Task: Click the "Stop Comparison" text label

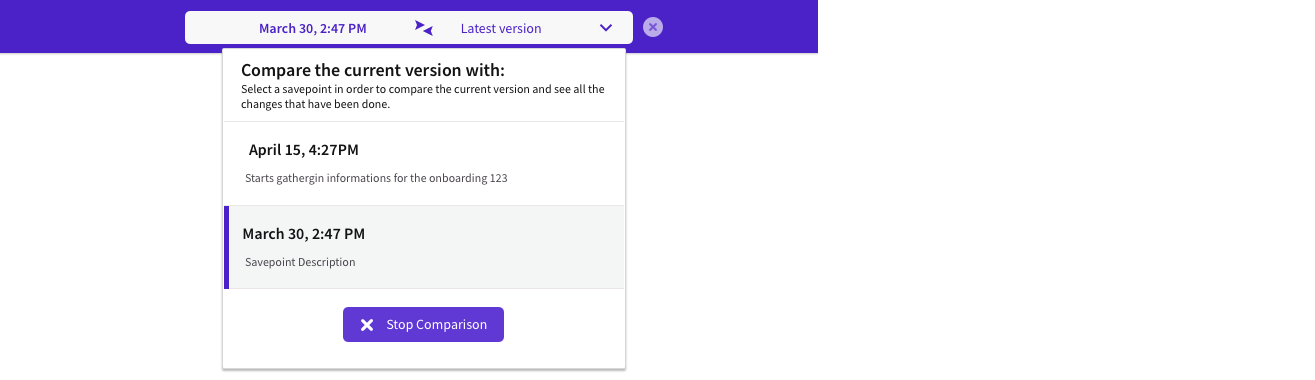Action: coord(437,325)
